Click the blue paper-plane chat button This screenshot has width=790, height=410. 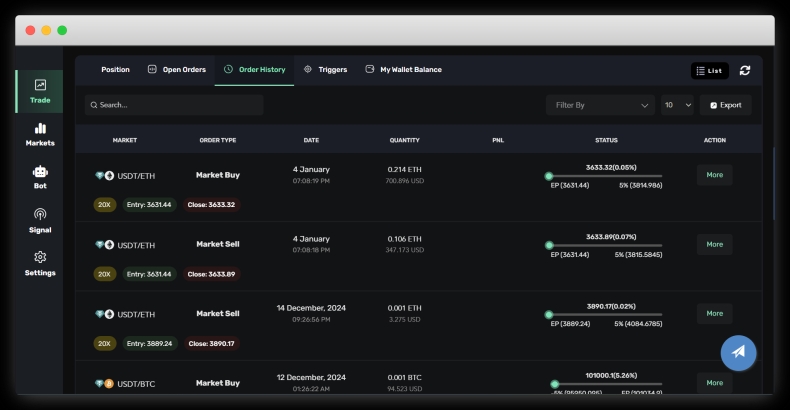(x=738, y=352)
